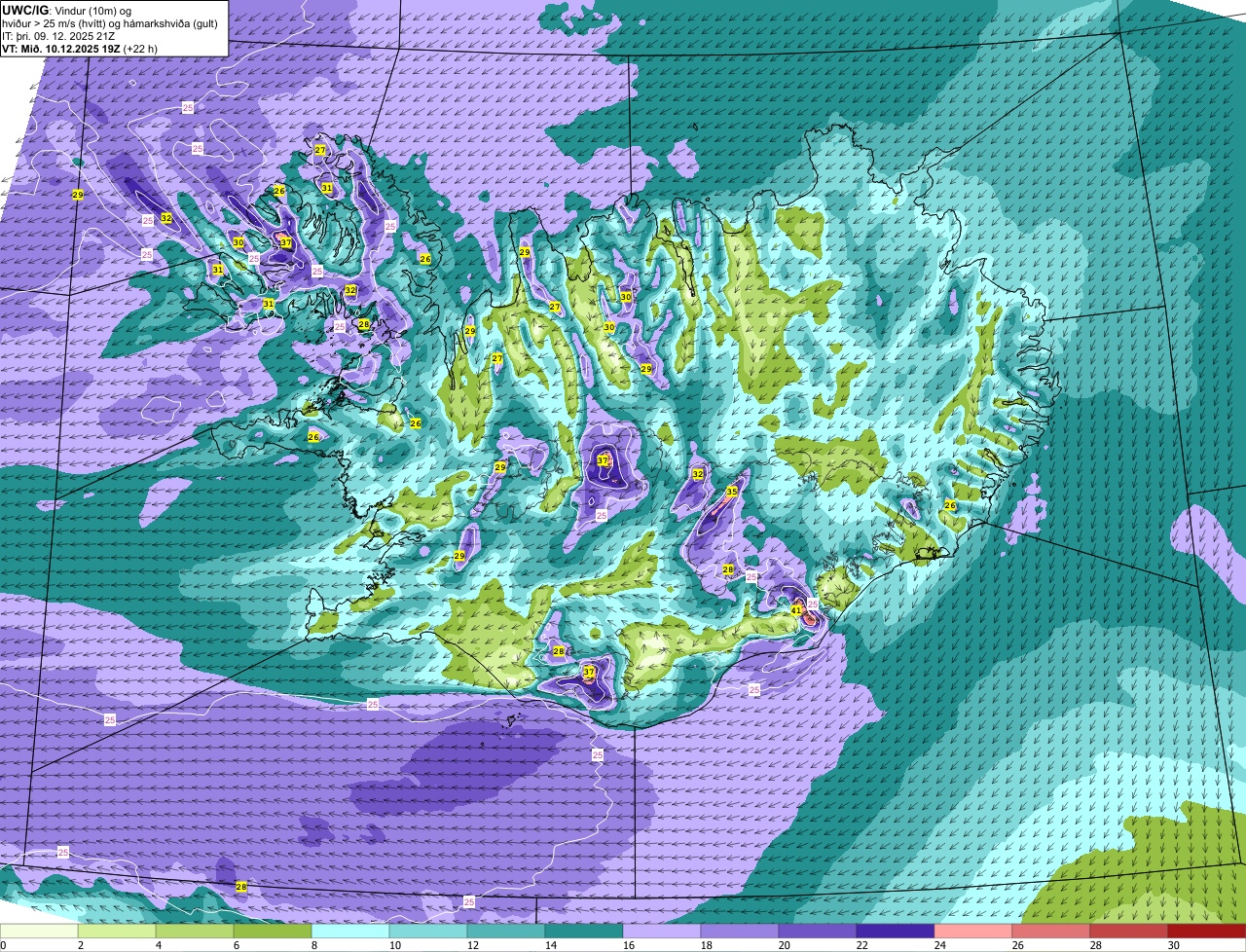
Task: Select the yellow 26 gust label in the east fjords
Action: 950,505
